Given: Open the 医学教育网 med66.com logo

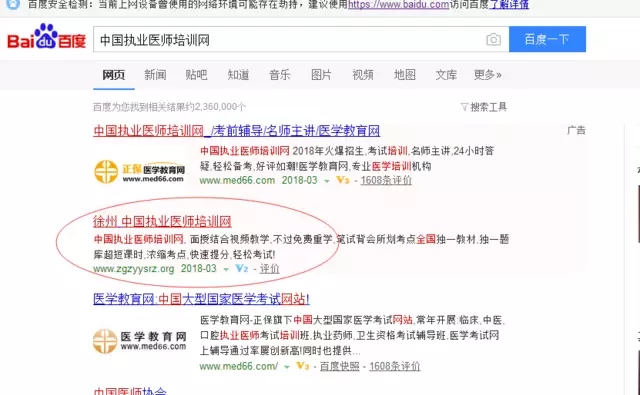Looking at the screenshot, I should click(x=140, y=341).
